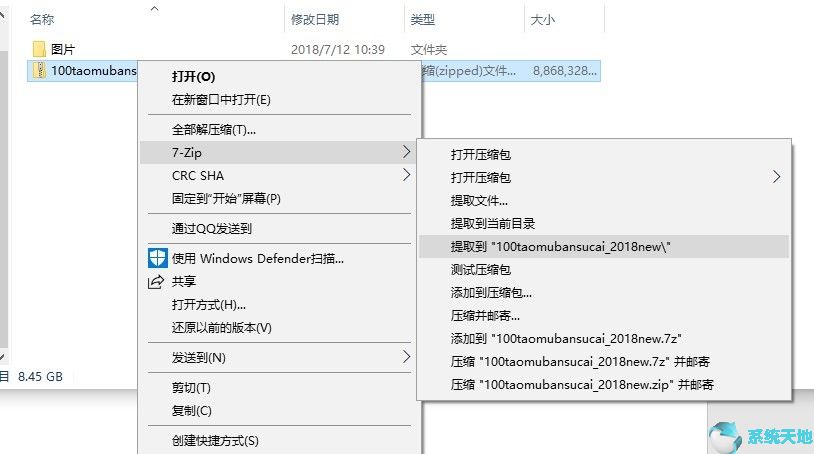This screenshot has width=814, height=454.
Task: Click 打开压缩包 entry with submenu arrow
Action: click(x=481, y=177)
